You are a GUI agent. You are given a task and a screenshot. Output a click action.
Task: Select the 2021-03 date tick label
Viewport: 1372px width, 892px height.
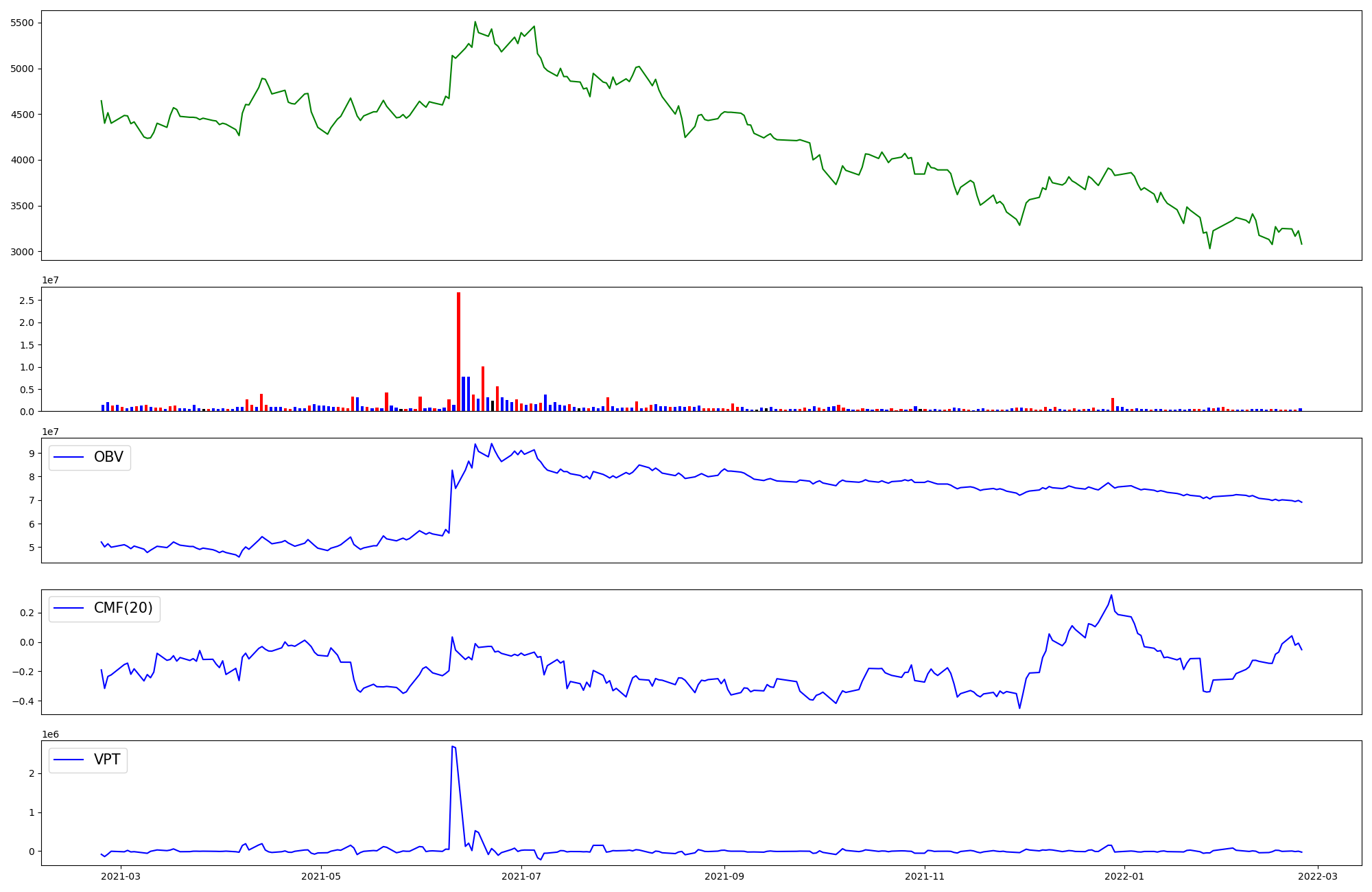pos(121,876)
